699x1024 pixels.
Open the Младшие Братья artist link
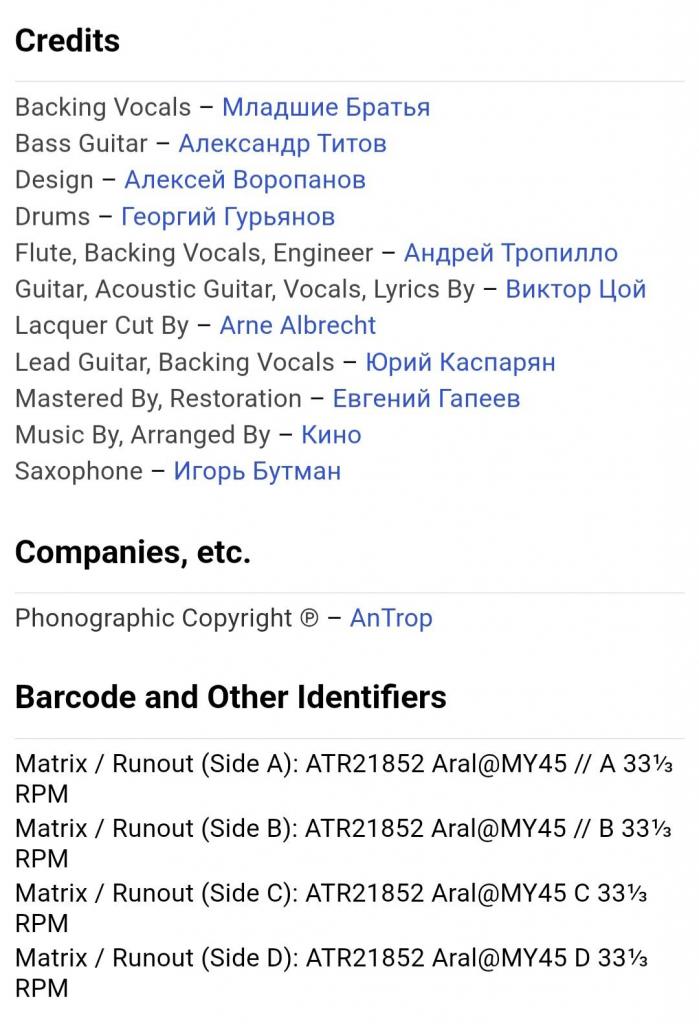[x=326, y=108]
